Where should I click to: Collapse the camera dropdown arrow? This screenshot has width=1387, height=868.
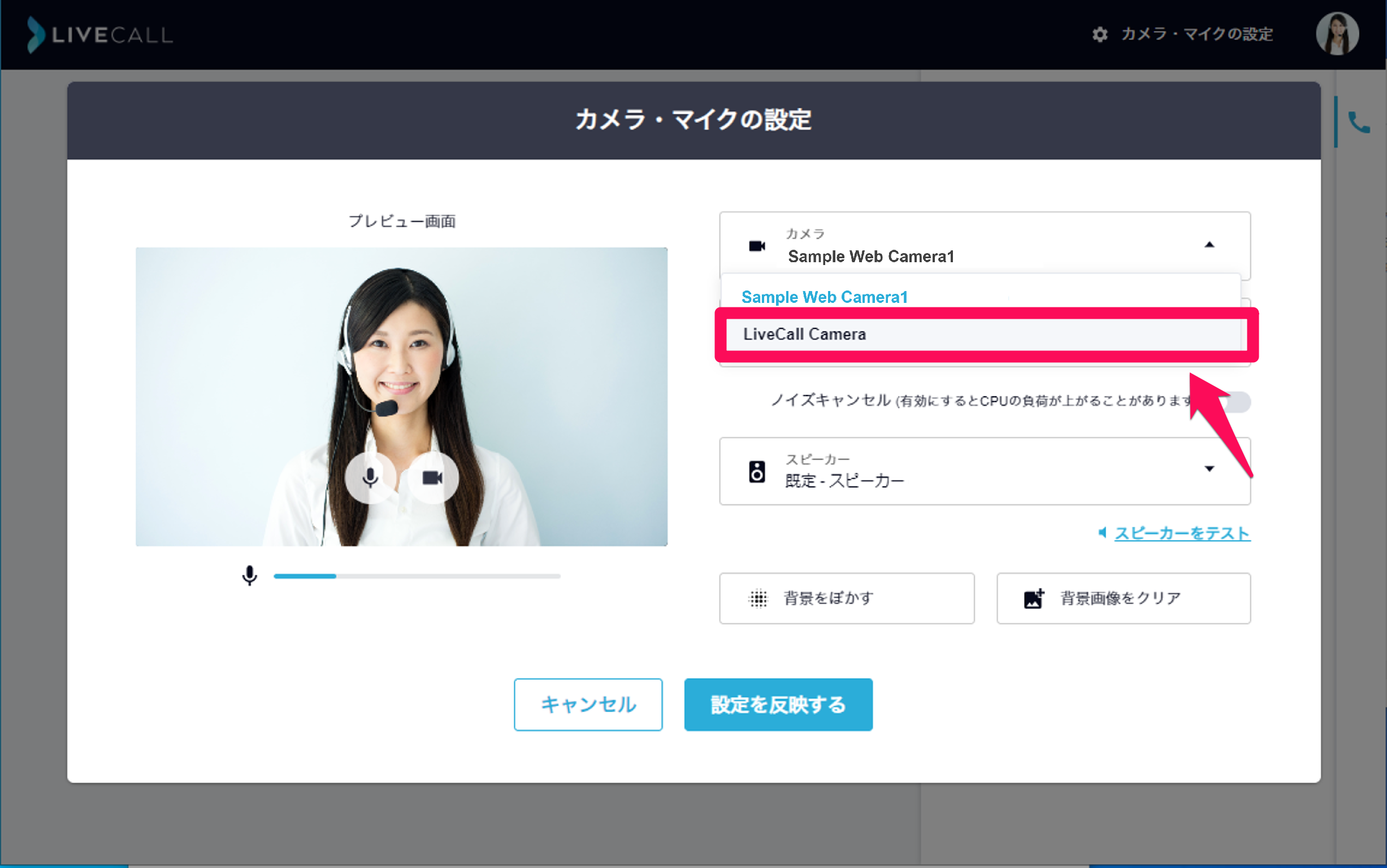1209,245
